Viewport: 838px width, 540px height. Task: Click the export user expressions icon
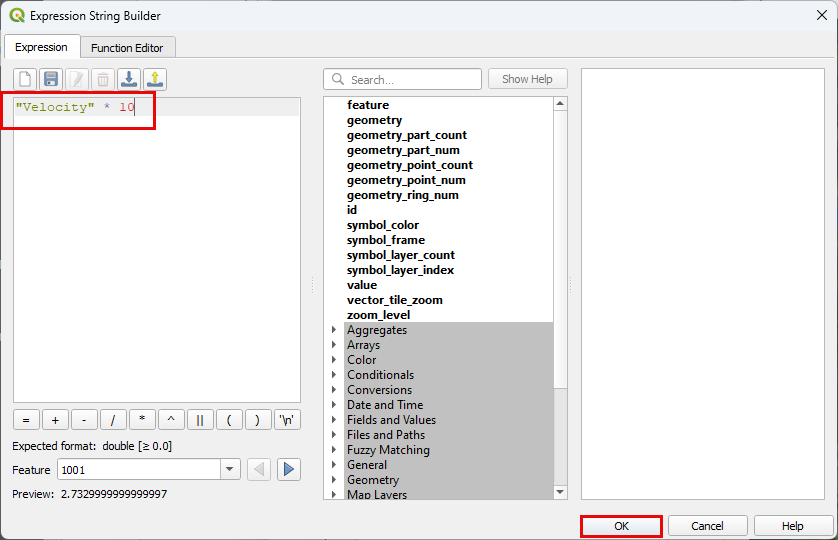(x=155, y=79)
